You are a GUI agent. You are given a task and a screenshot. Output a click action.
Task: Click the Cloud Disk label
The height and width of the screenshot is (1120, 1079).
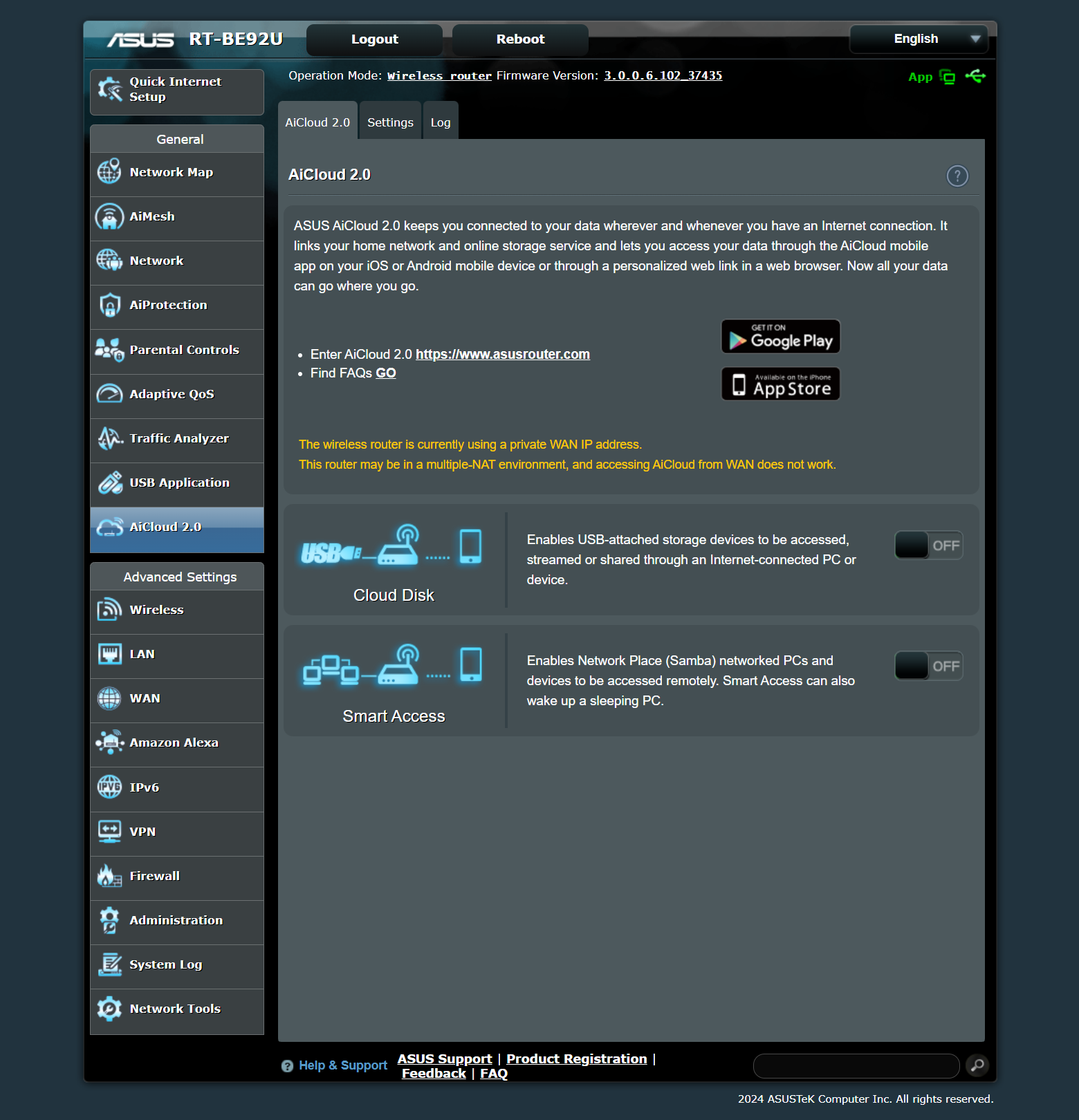tap(394, 595)
